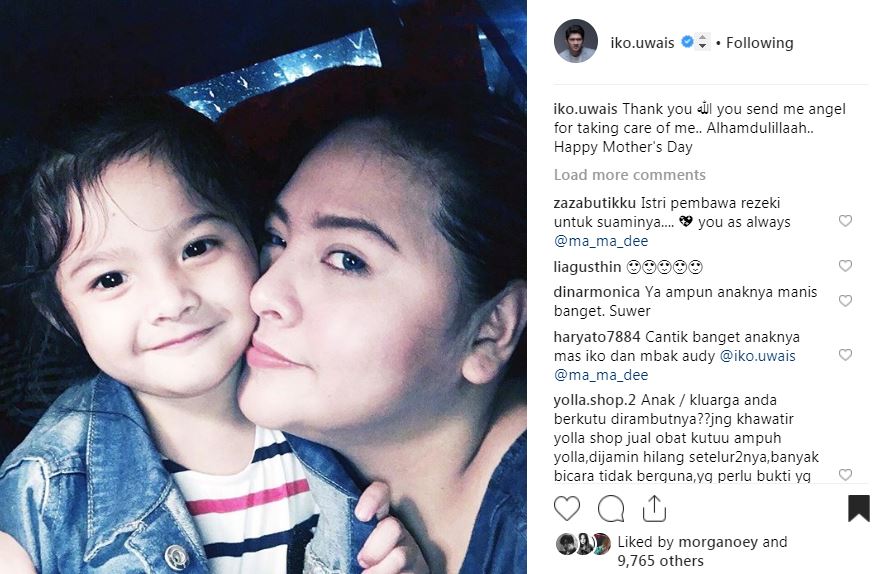Viewport: 874px width, 574px height.
Task: Like the post with heart icon
Action: point(567,508)
